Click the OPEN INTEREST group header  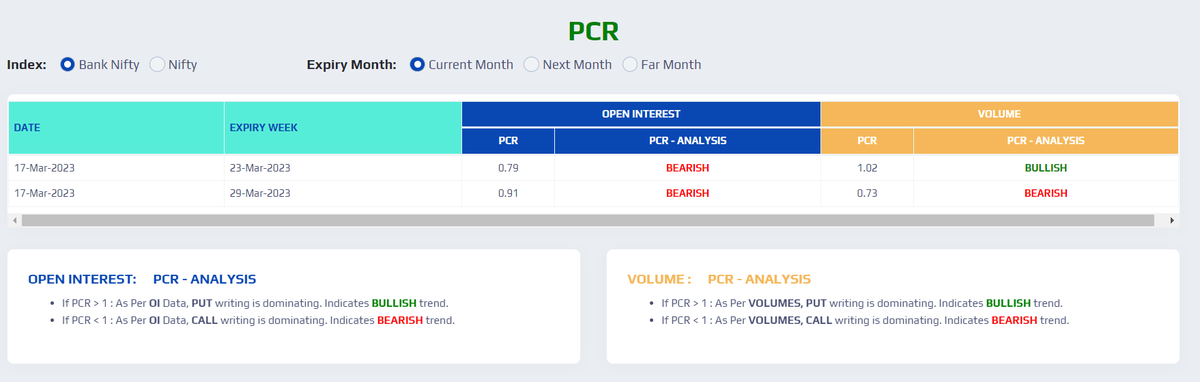641,114
